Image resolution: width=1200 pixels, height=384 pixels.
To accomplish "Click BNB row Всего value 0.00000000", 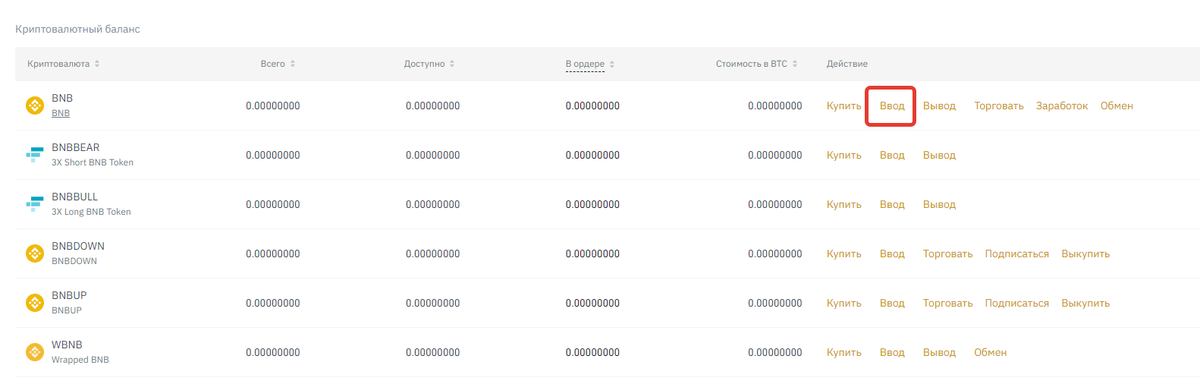I will [x=273, y=106].
